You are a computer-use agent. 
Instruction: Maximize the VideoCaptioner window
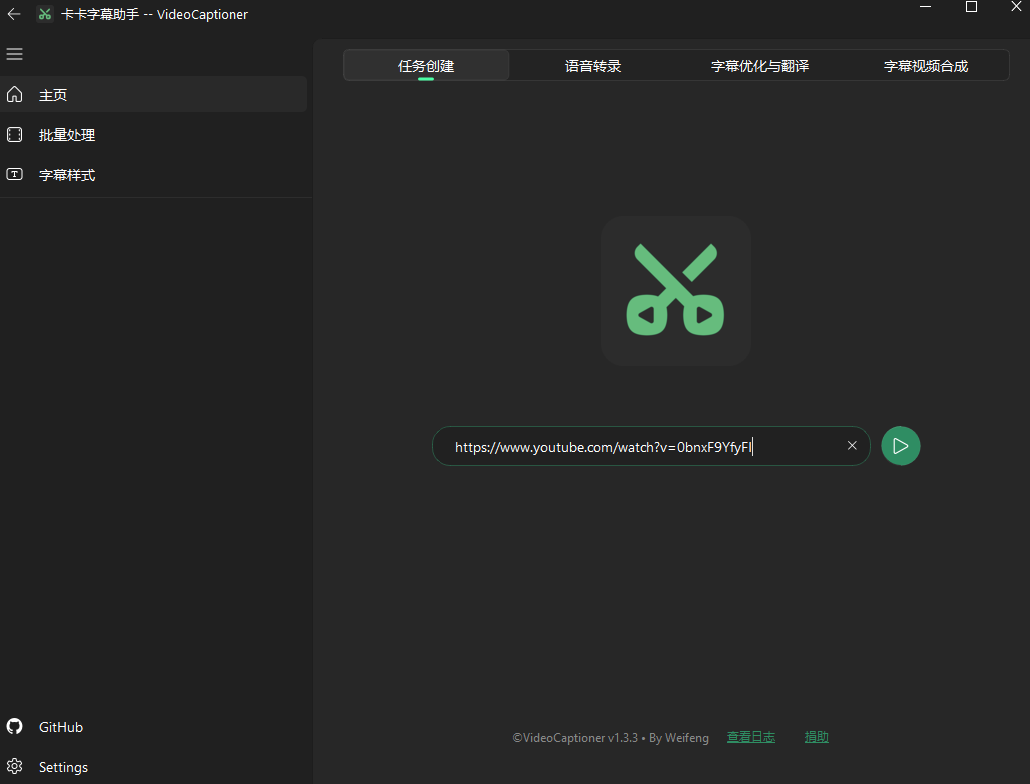[x=971, y=7]
